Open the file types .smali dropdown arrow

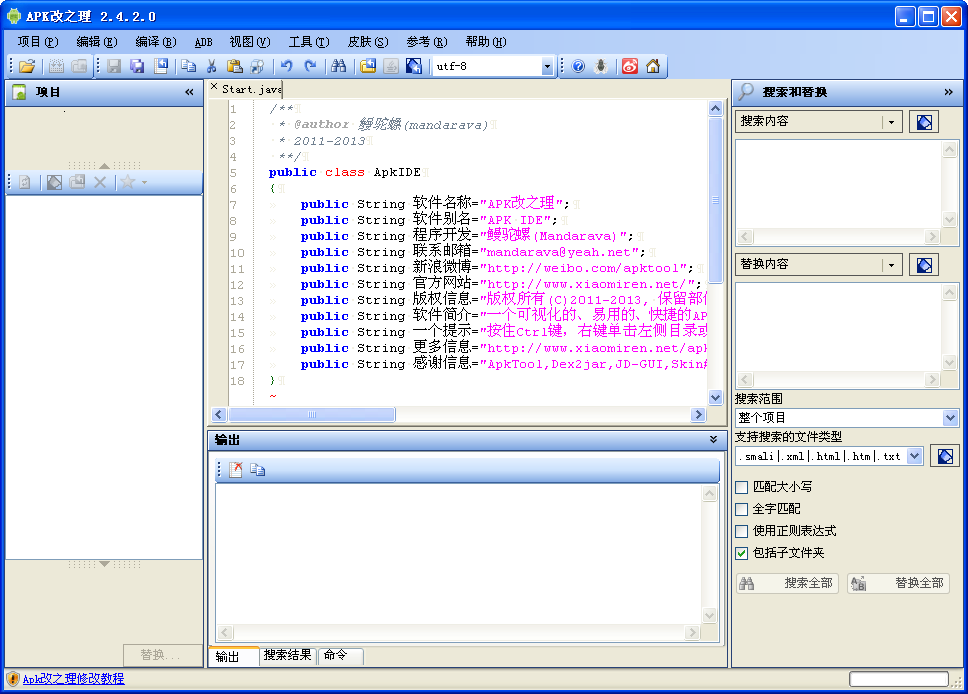click(914, 456)
